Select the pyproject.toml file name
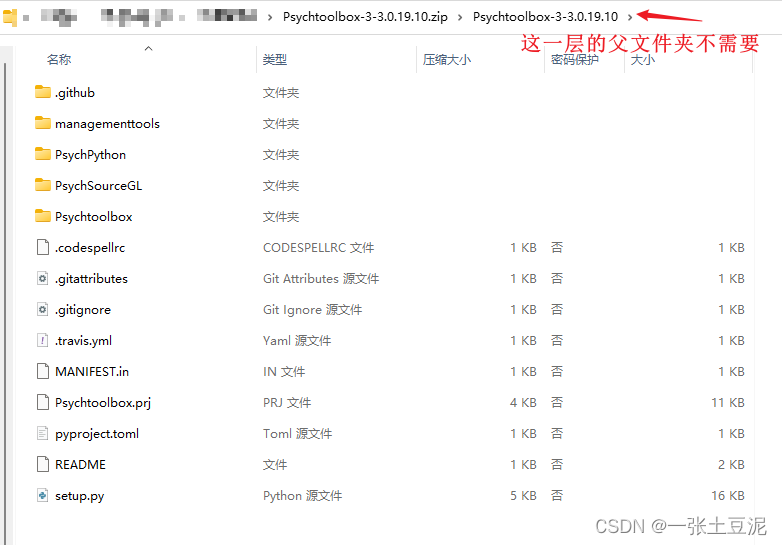This screenshot has width=782, height=545. 97,434
